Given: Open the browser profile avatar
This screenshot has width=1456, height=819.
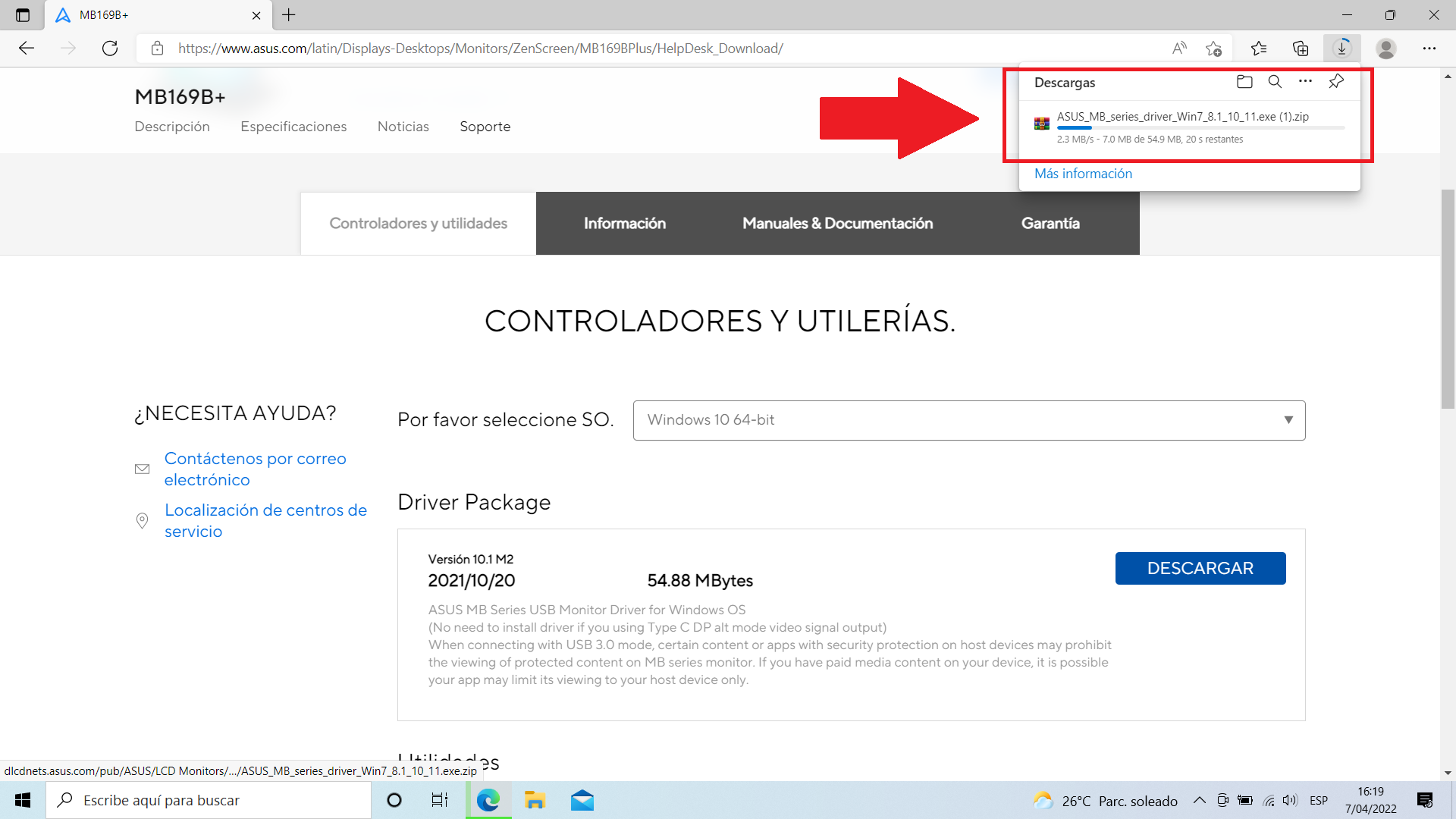Looking at the screenshot, I should click(1386, 49).
